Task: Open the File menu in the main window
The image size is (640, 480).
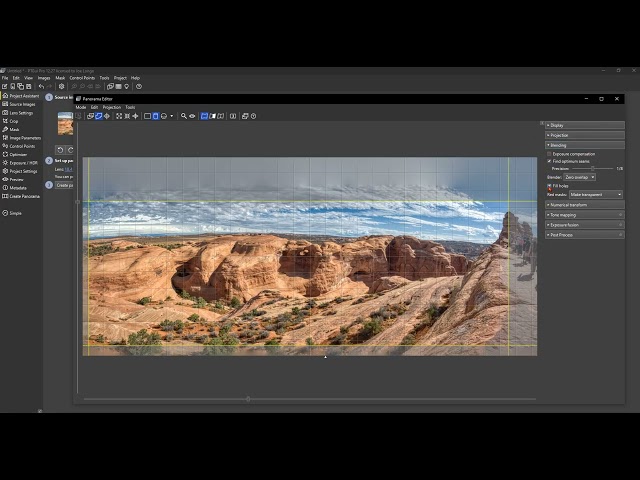Action: click(5, 78)
